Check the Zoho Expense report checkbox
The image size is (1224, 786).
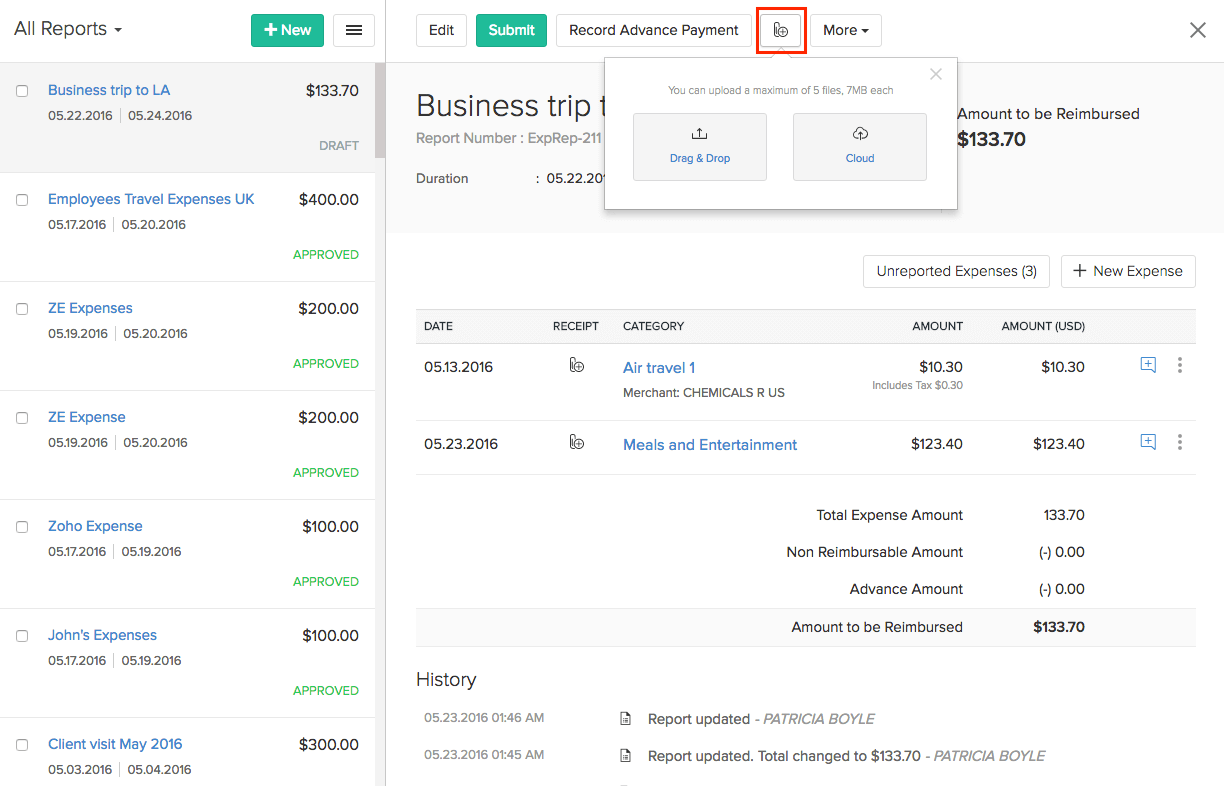click(22, 527)
